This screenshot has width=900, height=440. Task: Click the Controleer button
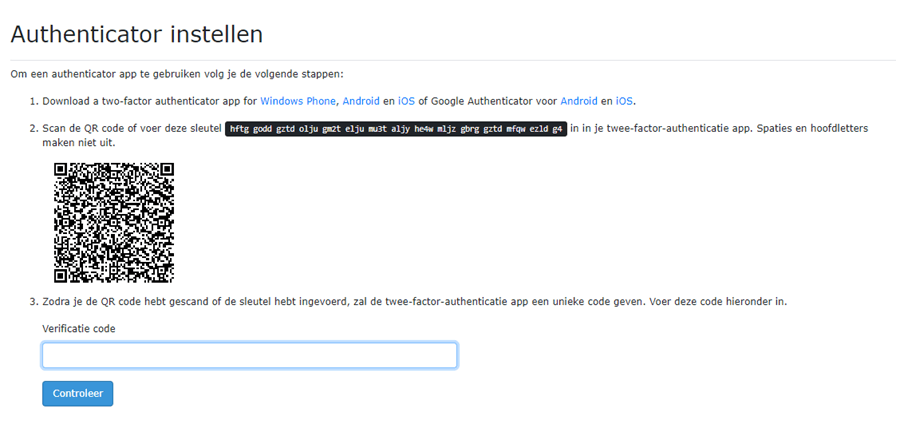tap(77, 394)
